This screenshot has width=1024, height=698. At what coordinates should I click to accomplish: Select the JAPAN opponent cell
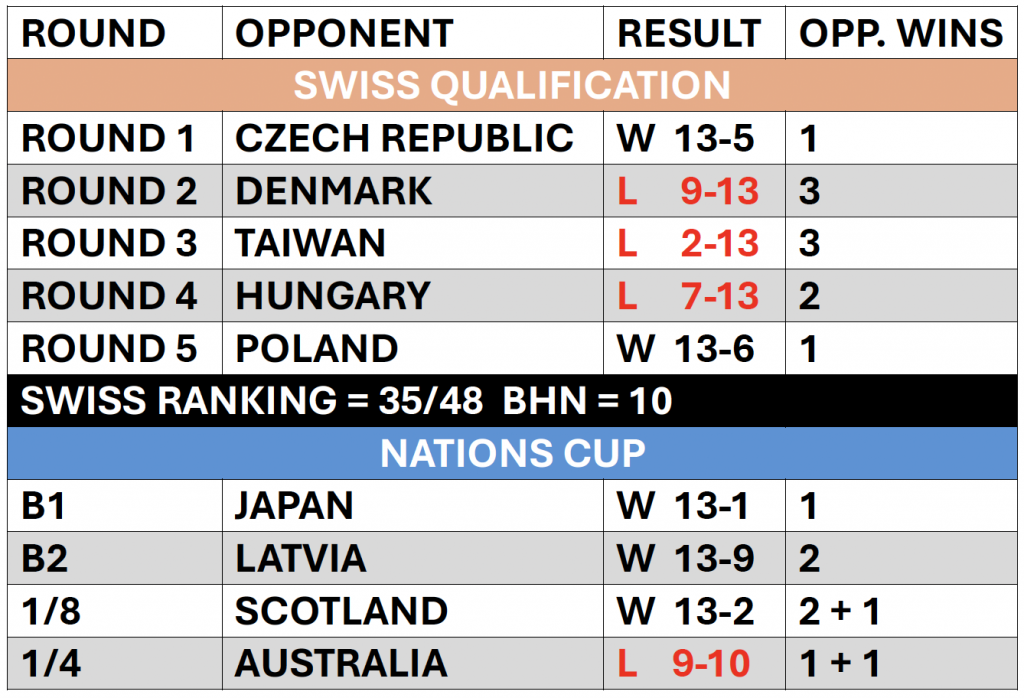(294, 506)
